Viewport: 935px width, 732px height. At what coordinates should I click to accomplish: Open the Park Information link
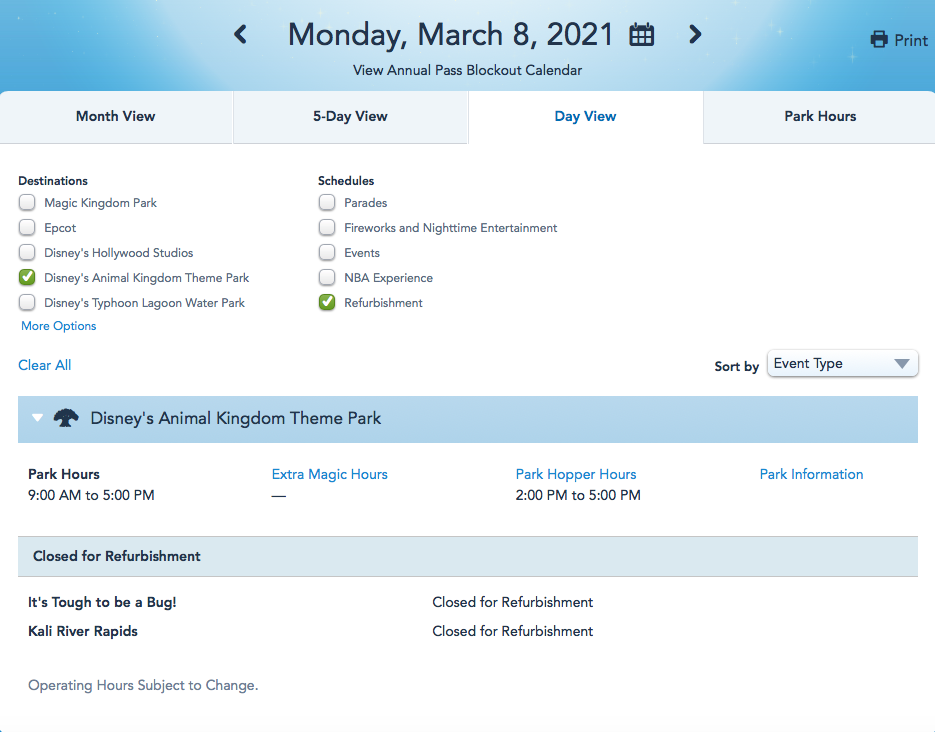pyautogui.click(x=812, y=474)
